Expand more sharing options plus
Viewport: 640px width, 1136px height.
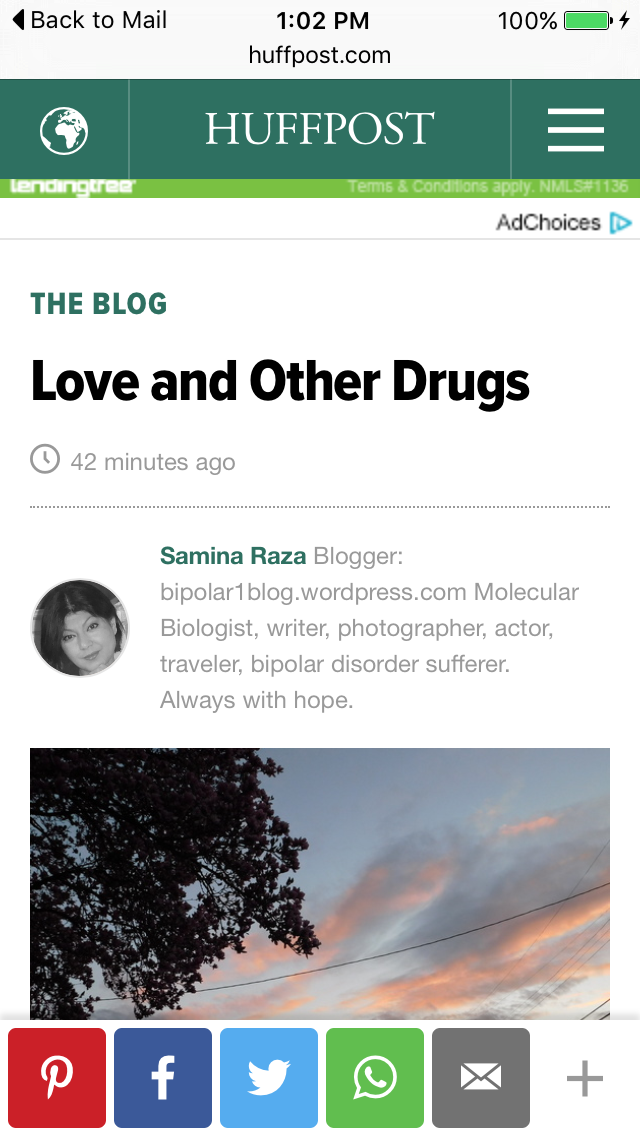pyautogui.click(x=585, y=1078)
